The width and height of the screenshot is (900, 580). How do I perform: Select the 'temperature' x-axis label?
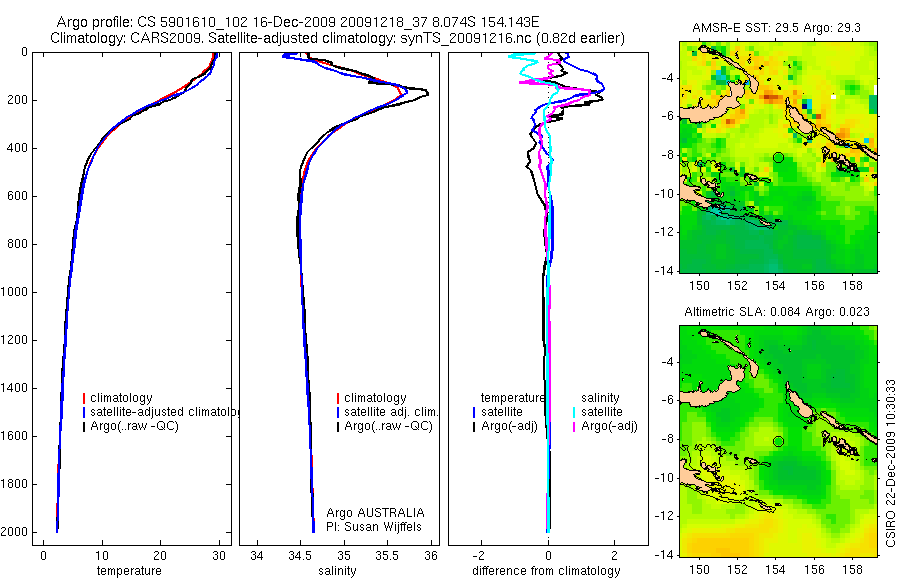point(129,571)
